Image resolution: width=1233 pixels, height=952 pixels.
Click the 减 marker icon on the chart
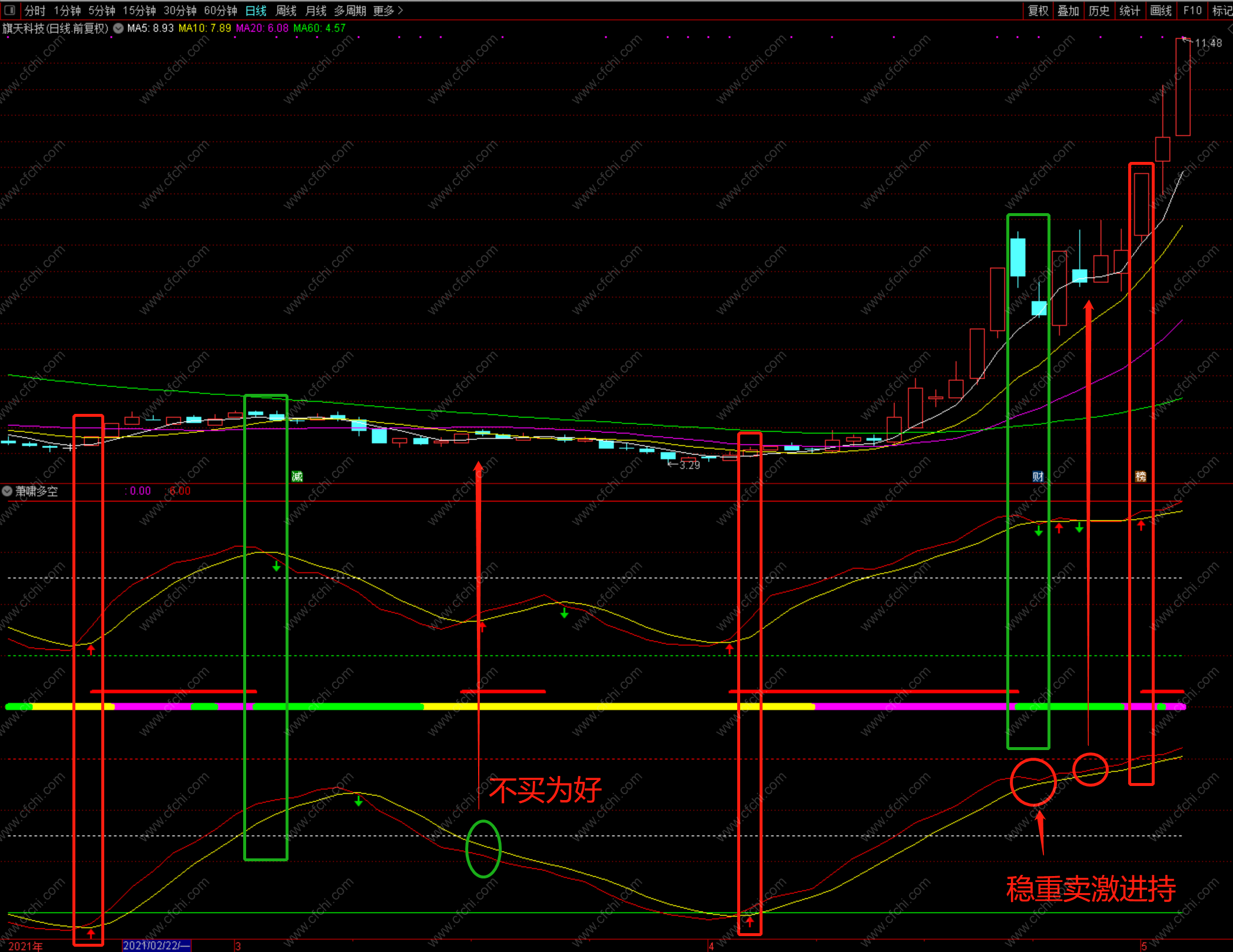297,476
